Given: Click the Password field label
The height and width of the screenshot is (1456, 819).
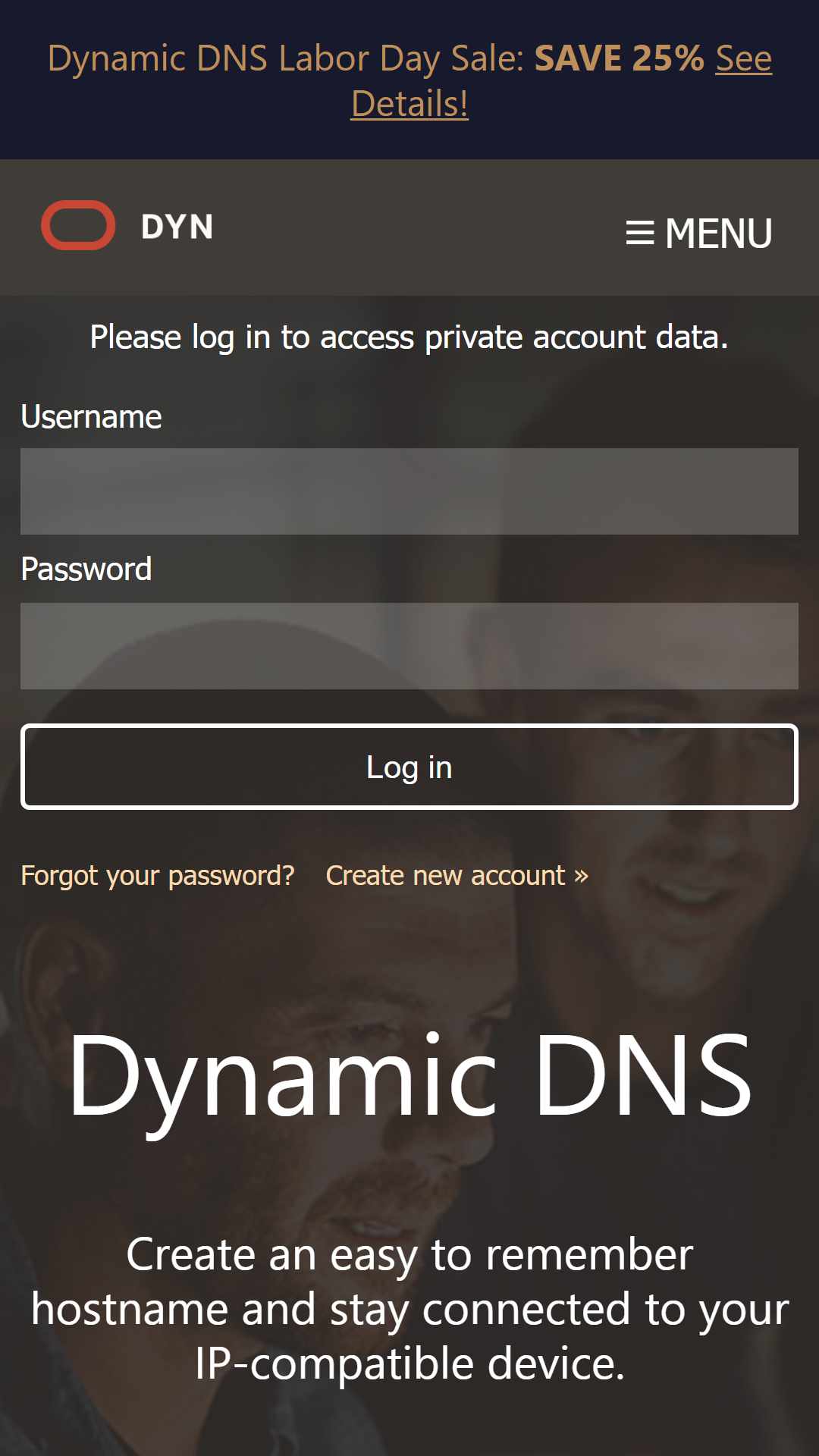Looking at the screenshot, I should point(86,569).
